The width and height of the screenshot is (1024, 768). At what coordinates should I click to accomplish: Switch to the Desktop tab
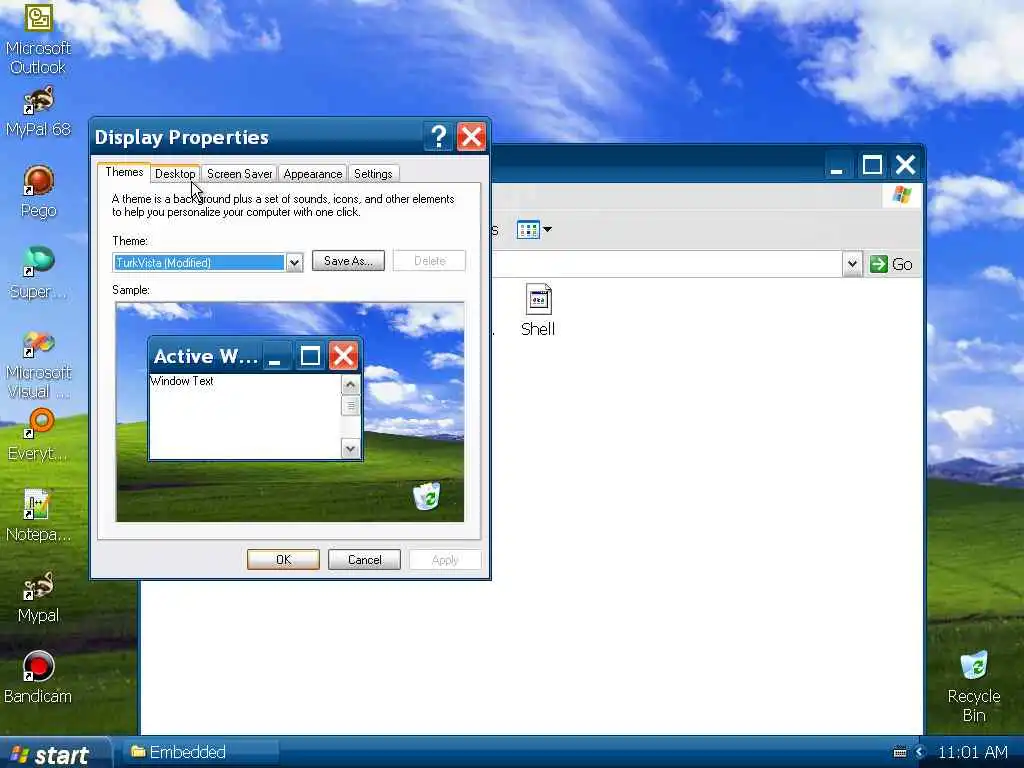(x=175, y=174)
